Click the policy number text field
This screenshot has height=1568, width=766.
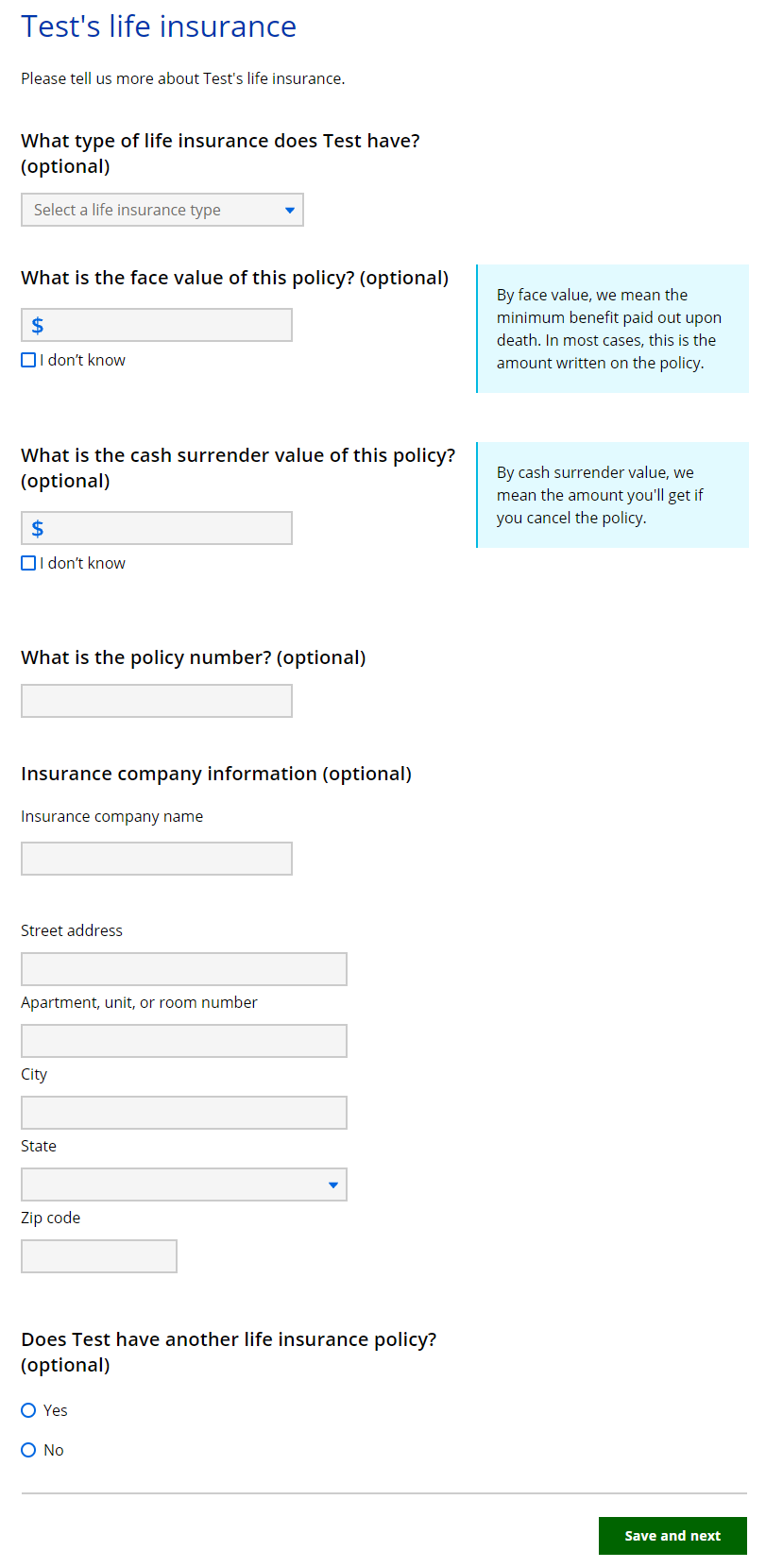coord(157,701)
